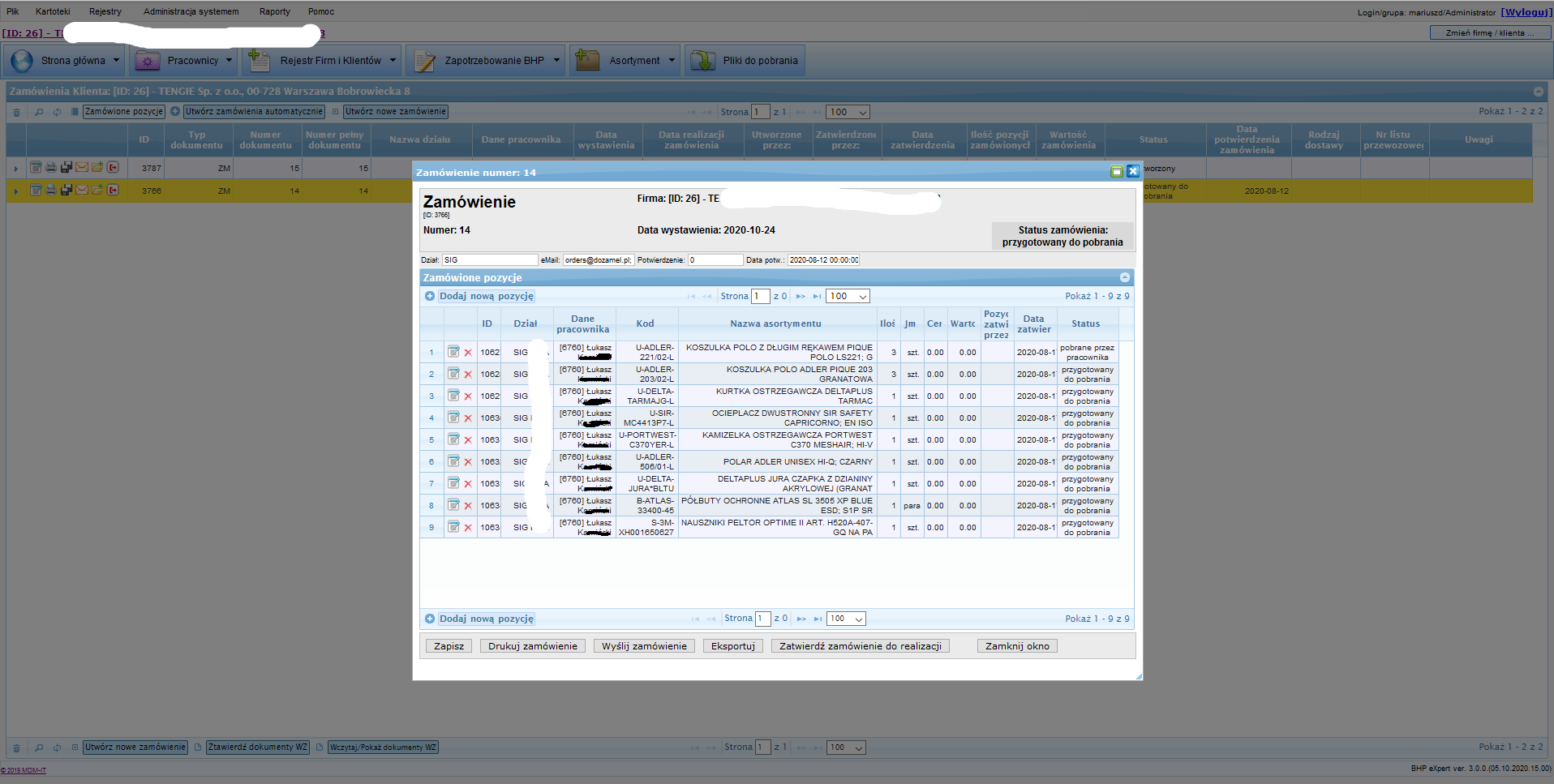The width and height of the screenshot is (1554, 784).
Task: Go to next page in ordered positions pager
Action: click(801, 296)
